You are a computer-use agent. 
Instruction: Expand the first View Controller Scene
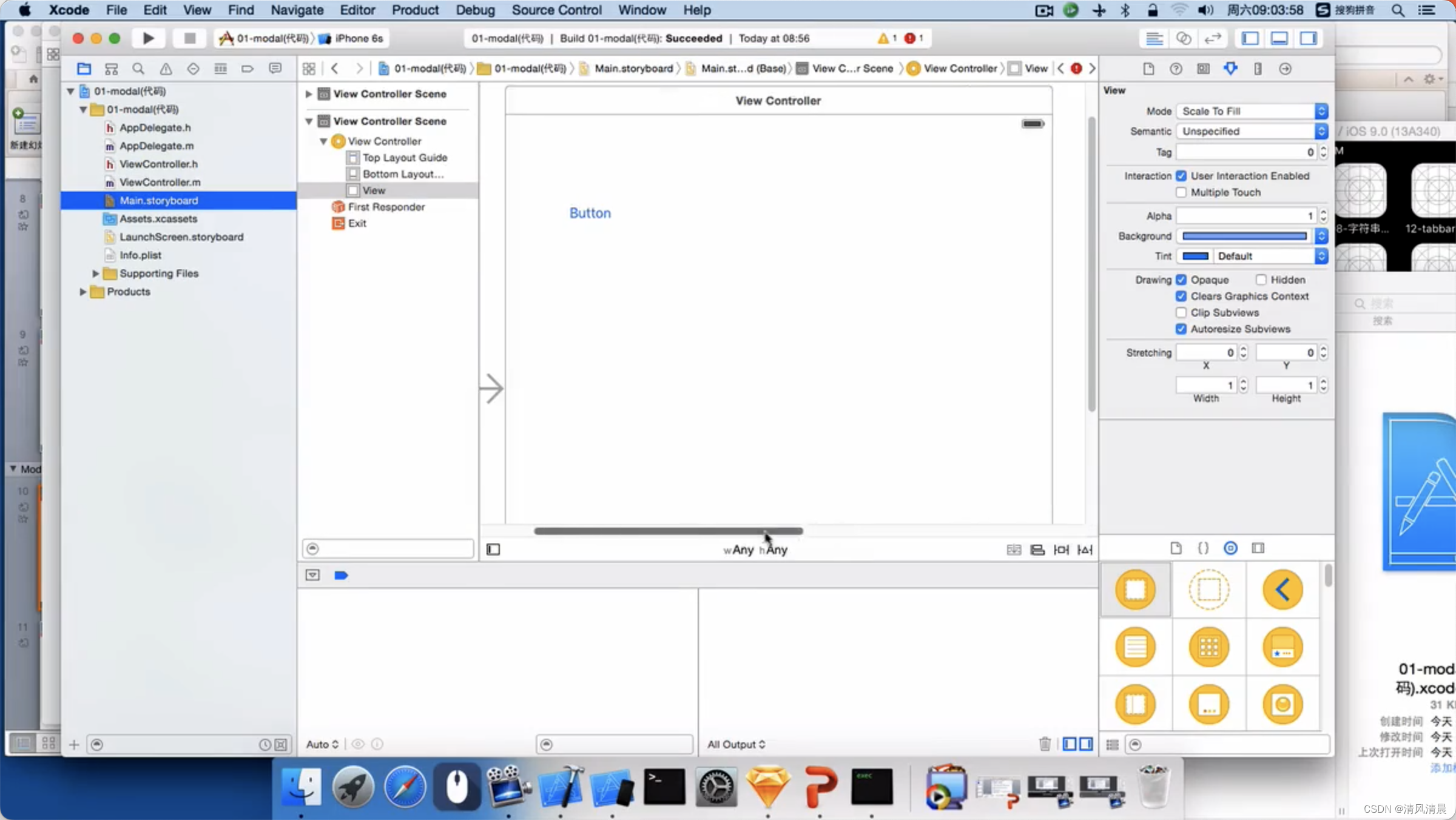click(x=308, y=94)
